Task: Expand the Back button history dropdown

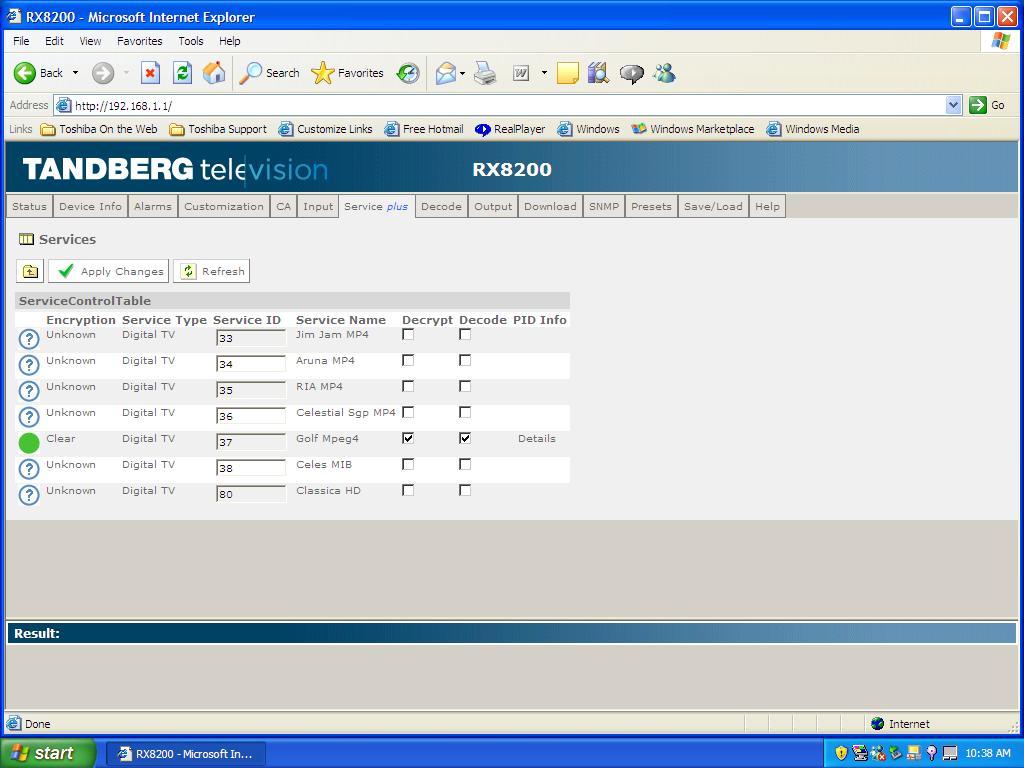Action: coord(75,73)
